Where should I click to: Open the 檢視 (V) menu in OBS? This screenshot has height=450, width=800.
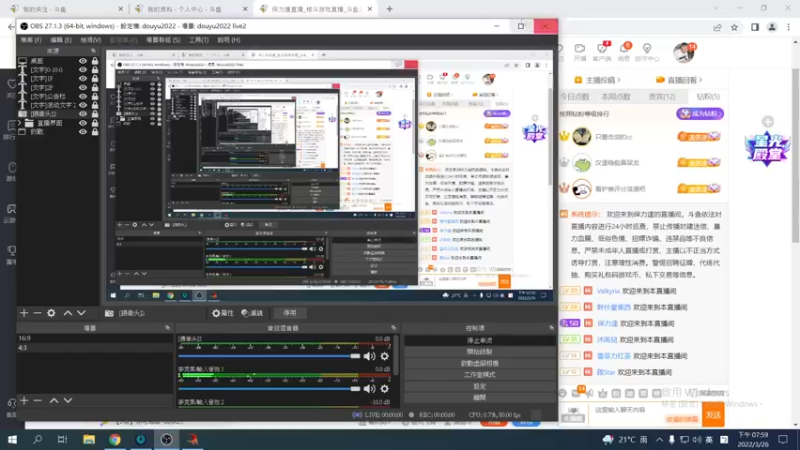pyautogui.click(x=90, y=40)
